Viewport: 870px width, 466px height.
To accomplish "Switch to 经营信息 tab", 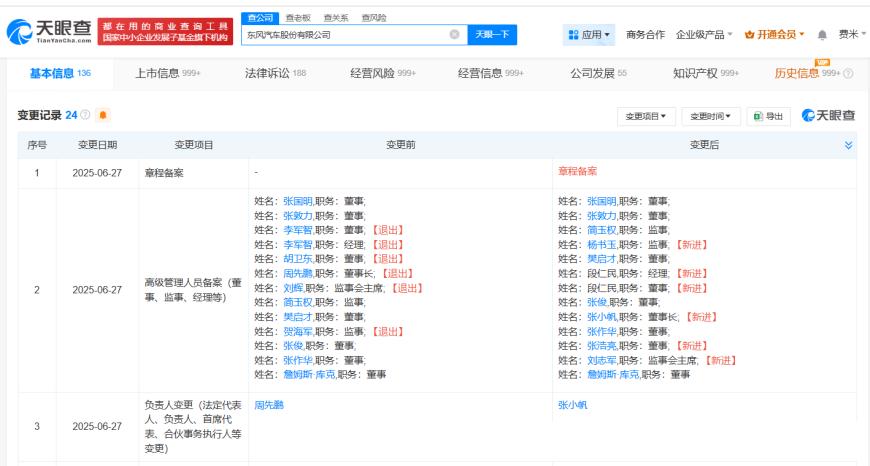I will point(490,73).
